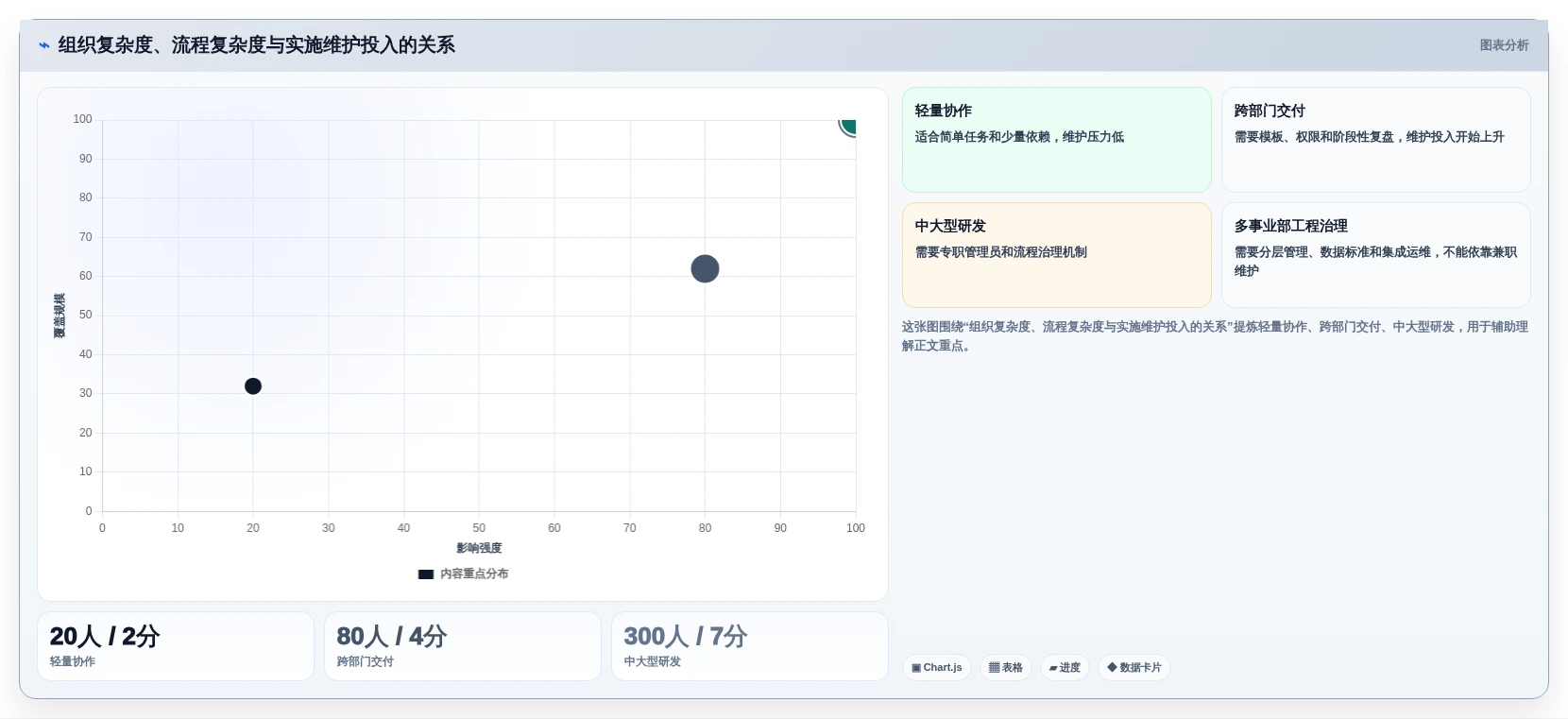
Task: Toggle the 内容重点分布 legend item
Action: click(463, 573)
